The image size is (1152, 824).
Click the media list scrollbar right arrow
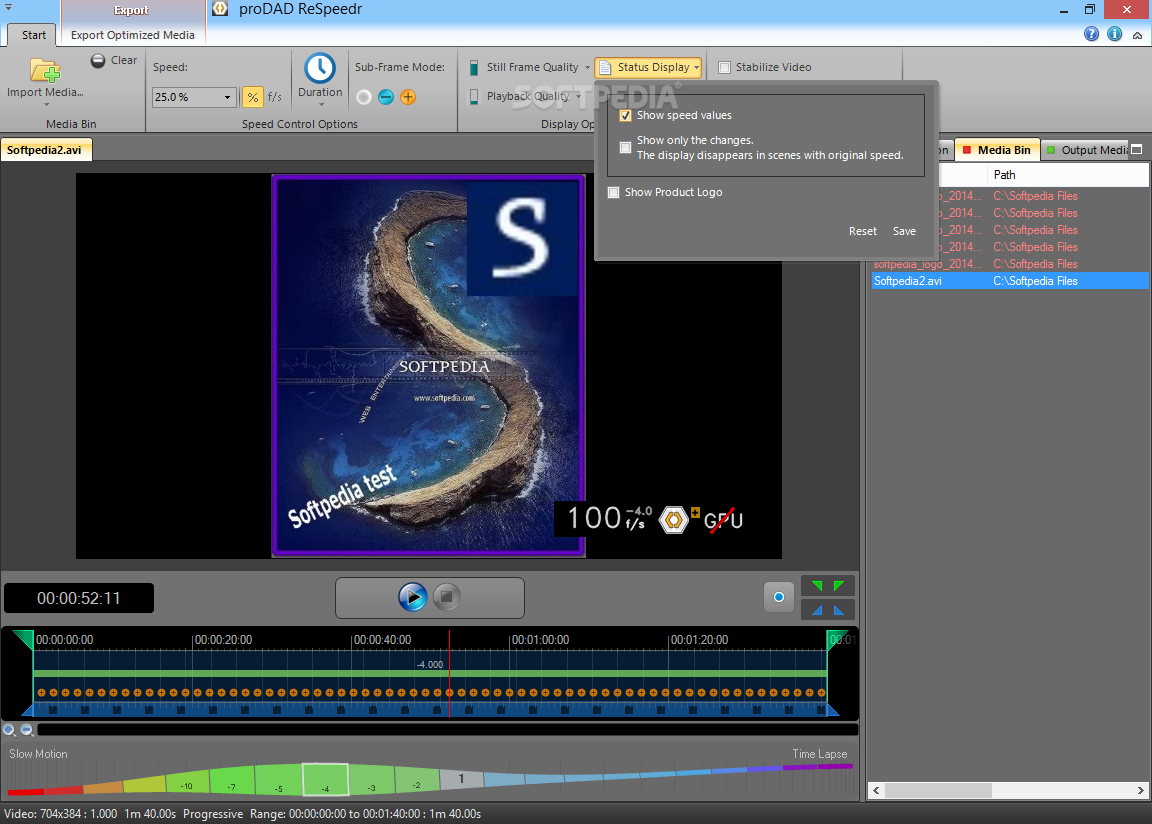(x=1140, y=790)
